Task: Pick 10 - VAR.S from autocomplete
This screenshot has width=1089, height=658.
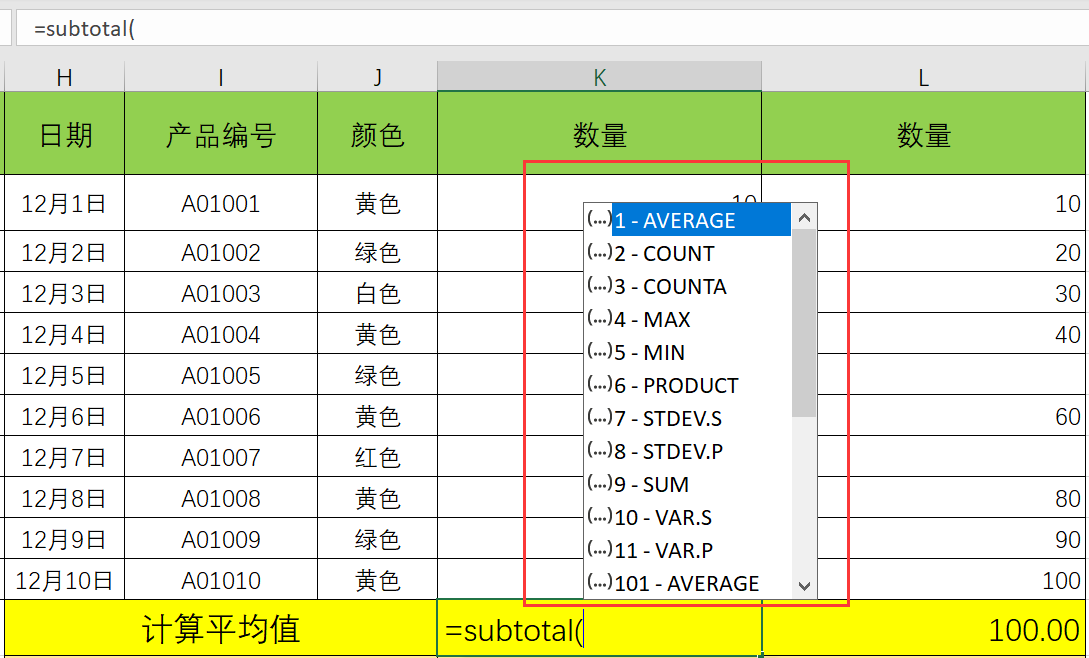Action: [688, 518]
